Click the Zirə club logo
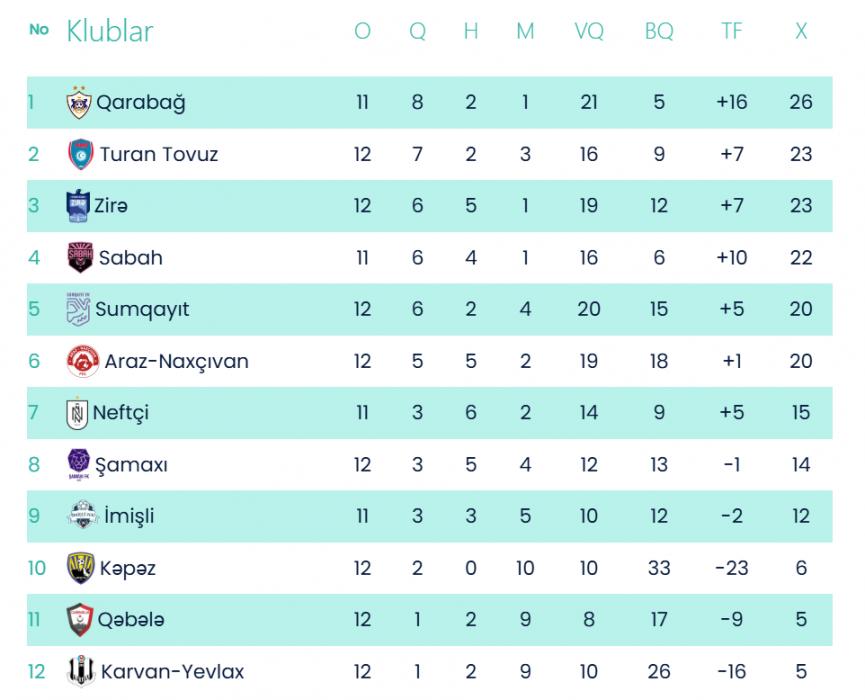 click(77, 205)
